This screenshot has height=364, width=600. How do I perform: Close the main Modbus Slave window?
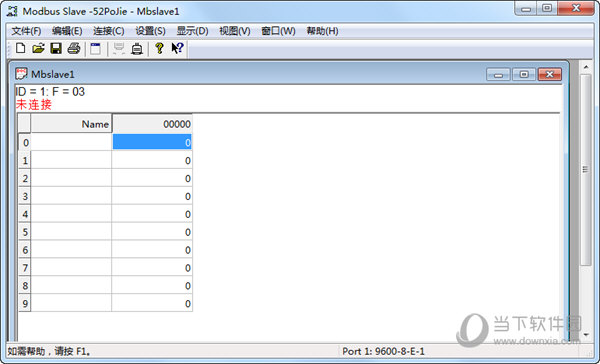point(576,8)
